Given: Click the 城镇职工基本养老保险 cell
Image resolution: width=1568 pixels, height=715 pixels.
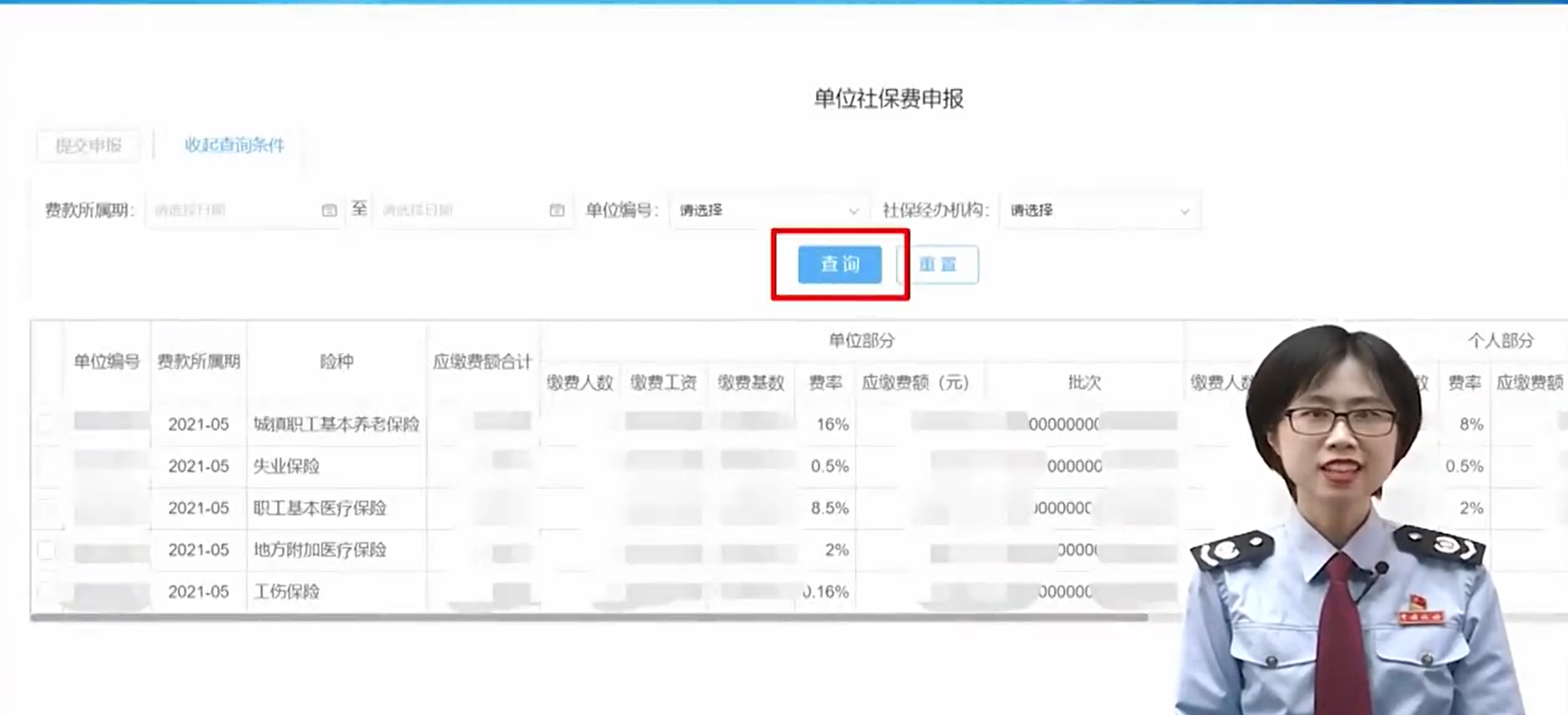Looking at the screenshot, I should pyautogui.click(x=336, y=424).
